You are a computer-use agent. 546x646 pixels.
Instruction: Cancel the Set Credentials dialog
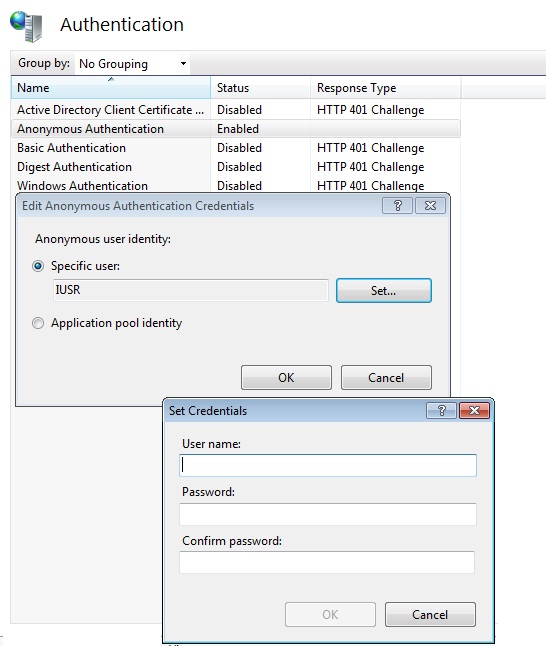tap(430, 615)
